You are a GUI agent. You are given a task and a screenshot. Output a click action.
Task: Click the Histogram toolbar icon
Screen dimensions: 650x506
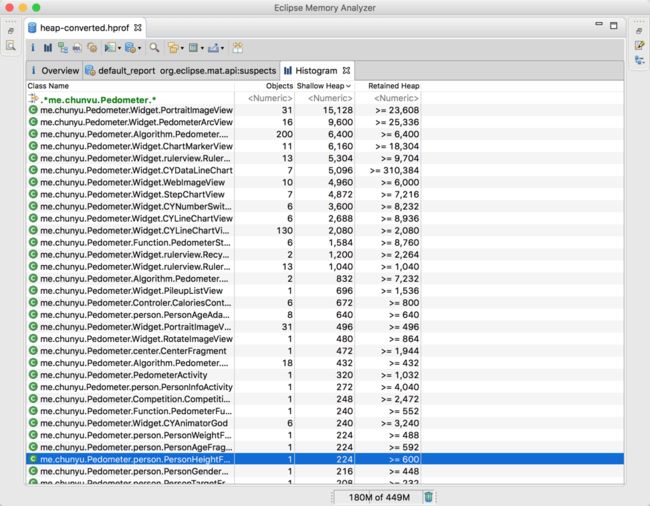[48, 48]
